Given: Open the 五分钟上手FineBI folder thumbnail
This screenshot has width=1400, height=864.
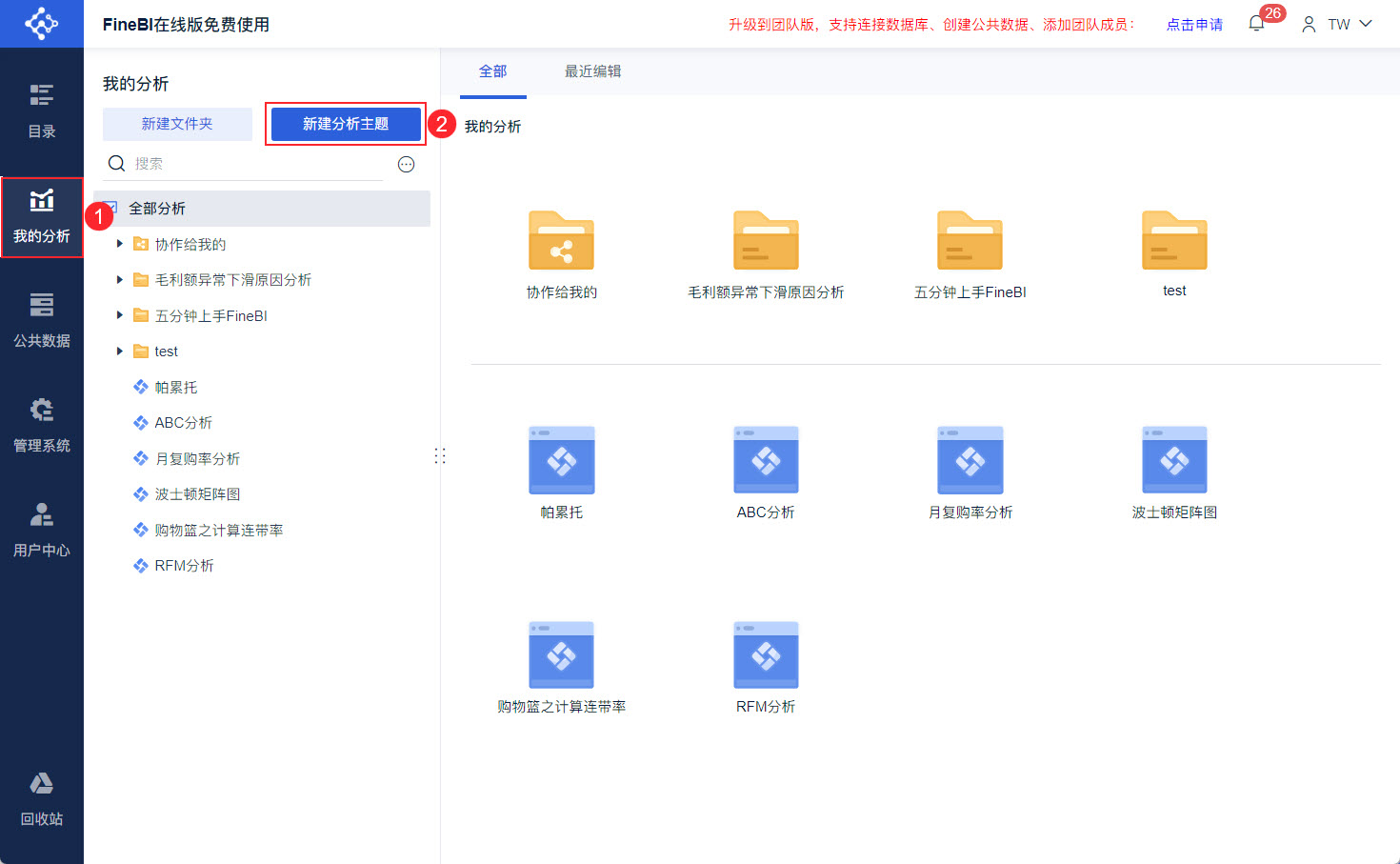Looking at the screenshot, I should tap(970, 241).
